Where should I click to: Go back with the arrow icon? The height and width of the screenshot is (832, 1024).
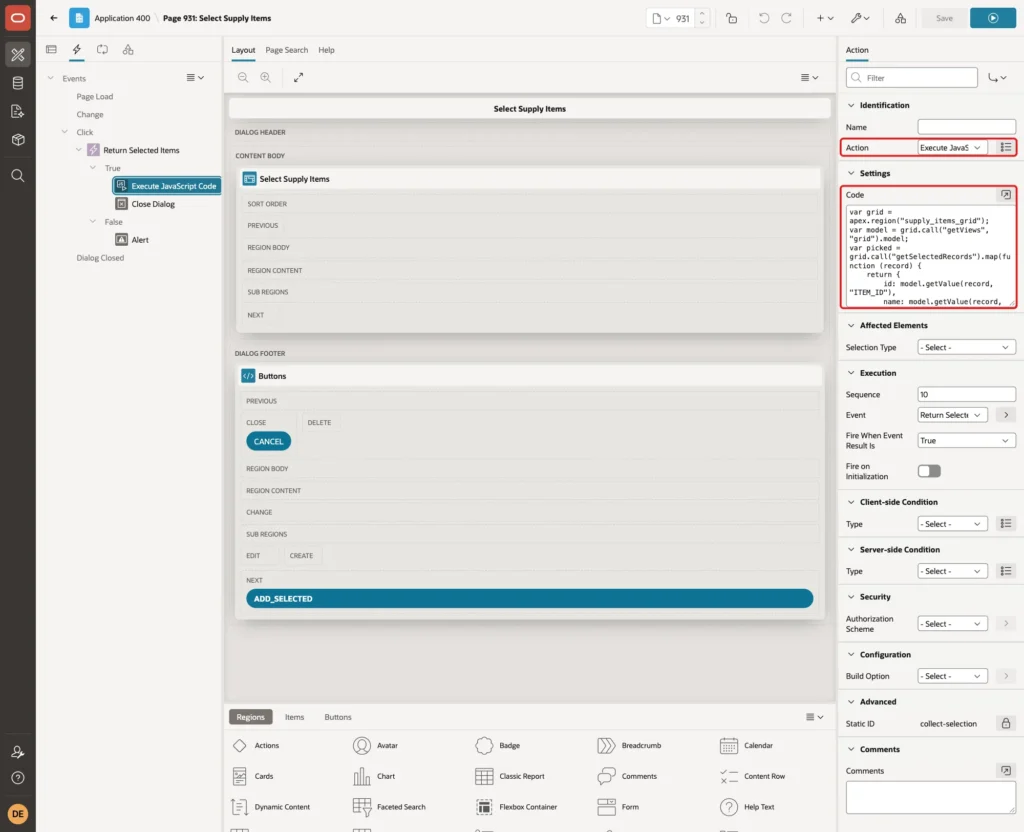point(54,18)
